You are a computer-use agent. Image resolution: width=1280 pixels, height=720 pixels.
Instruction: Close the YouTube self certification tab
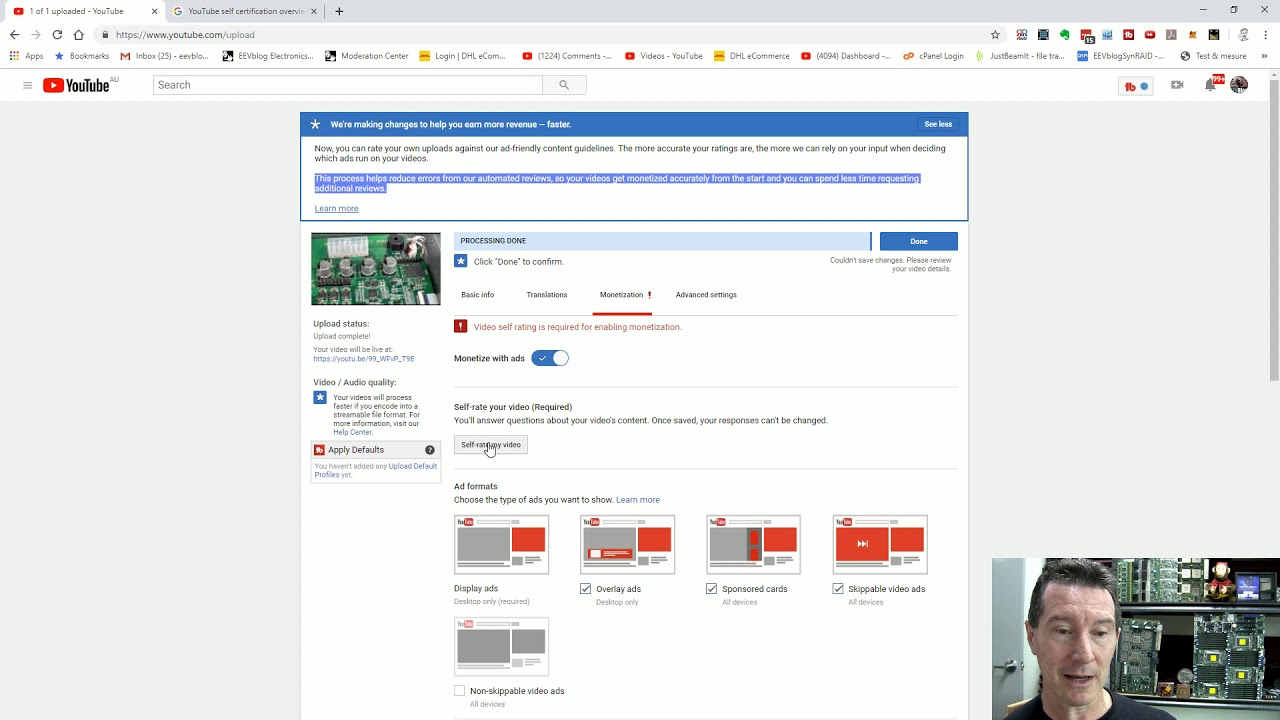tap(314, 11)
